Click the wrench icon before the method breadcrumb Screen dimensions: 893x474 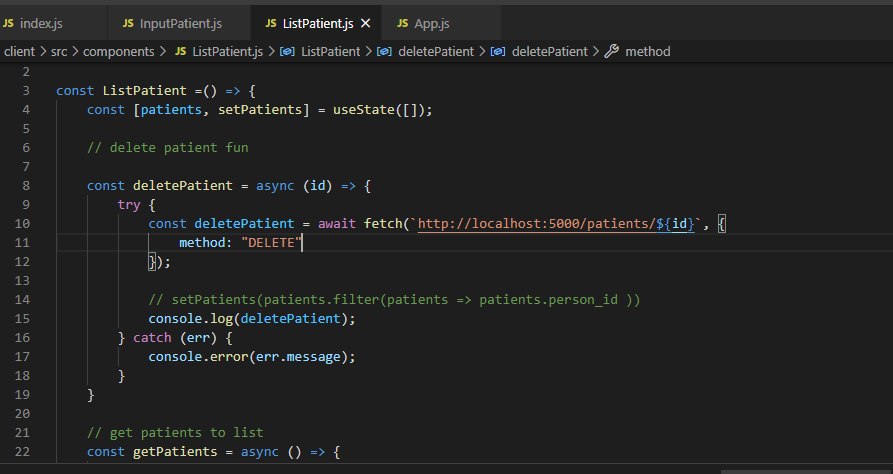(x=612, y=51)
